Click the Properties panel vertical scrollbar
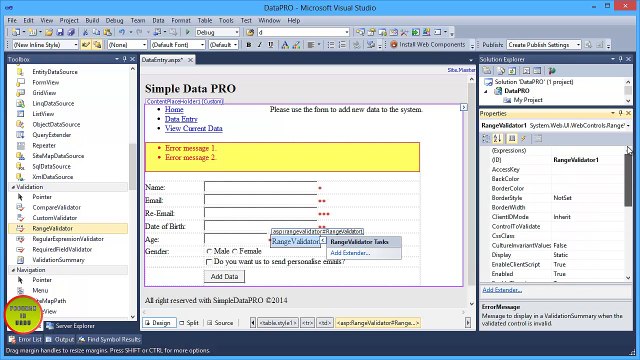Image resolution: width=640 pixels, height=360 pixels. tap(628, 180)
